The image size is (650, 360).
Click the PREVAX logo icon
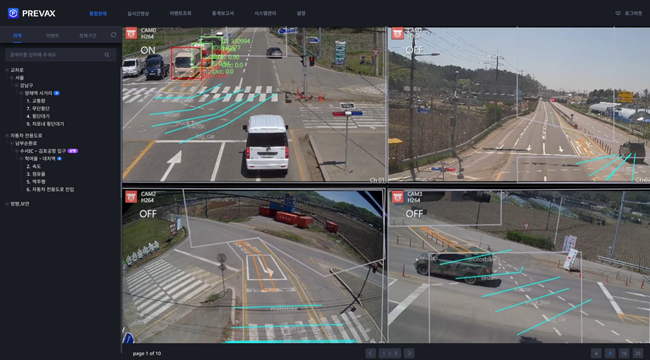[x=13, y=13]
